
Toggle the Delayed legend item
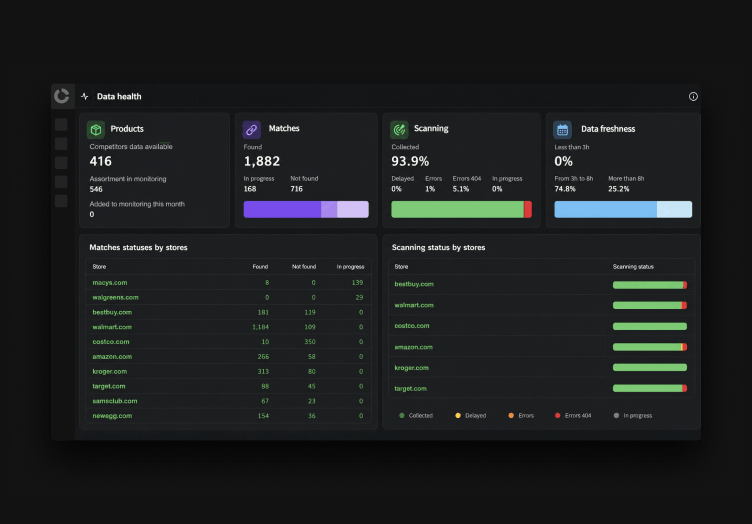point(470,416)
